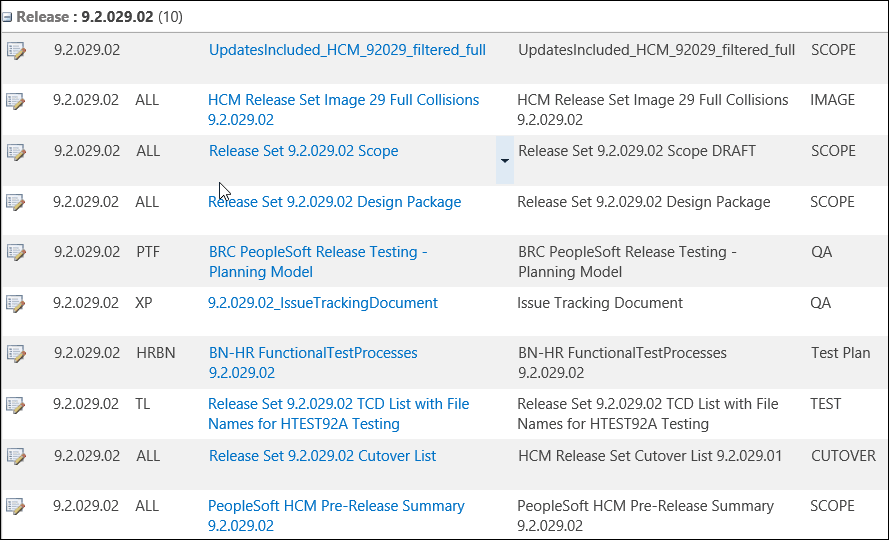Click edit icon for Pre-Release Summary row
Image resolution: width=889 pixels, height=540 pixels.
(x=16, y=507)
